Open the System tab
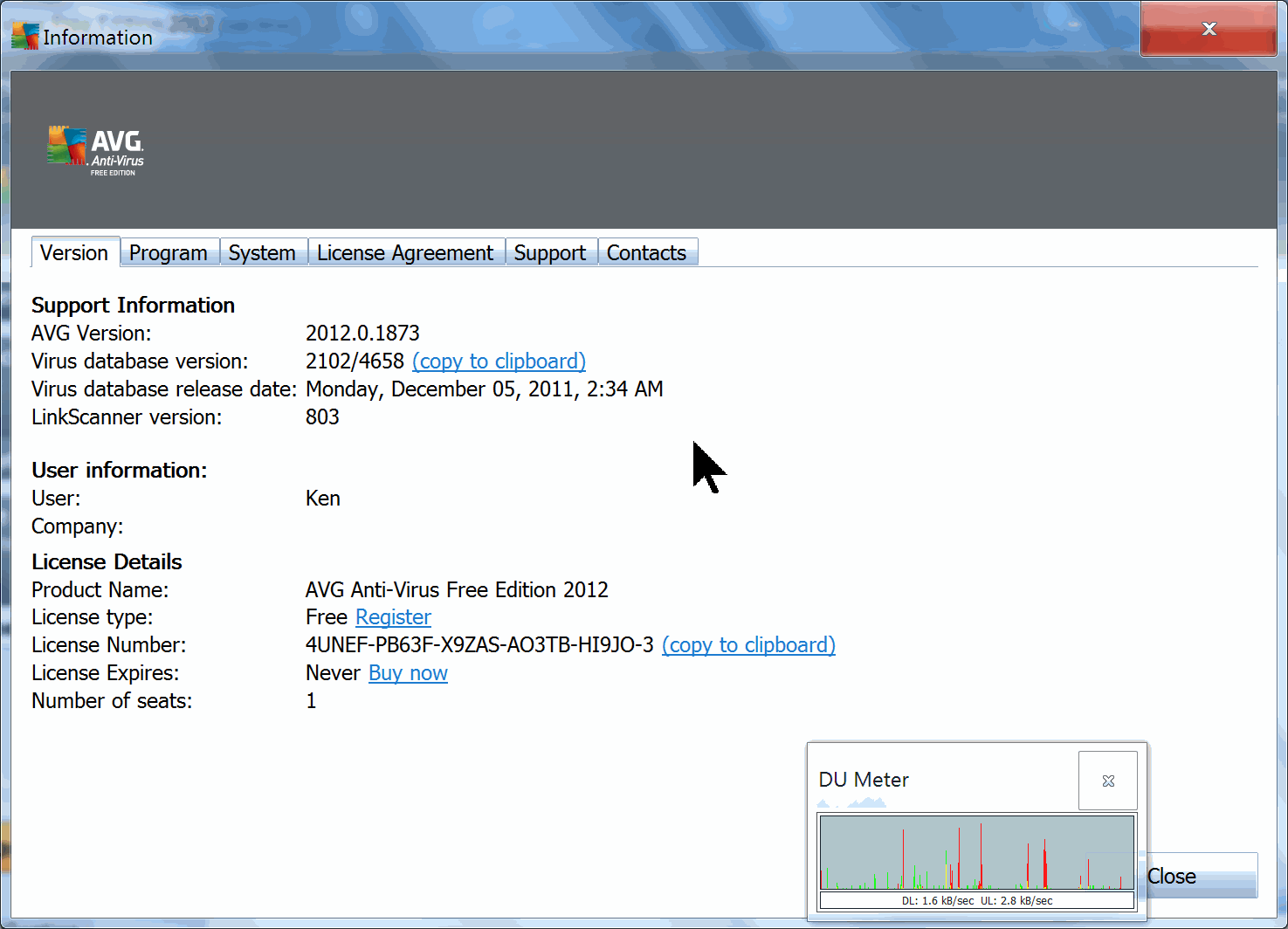The image size is (1288, 929). [x=263, y=252]
